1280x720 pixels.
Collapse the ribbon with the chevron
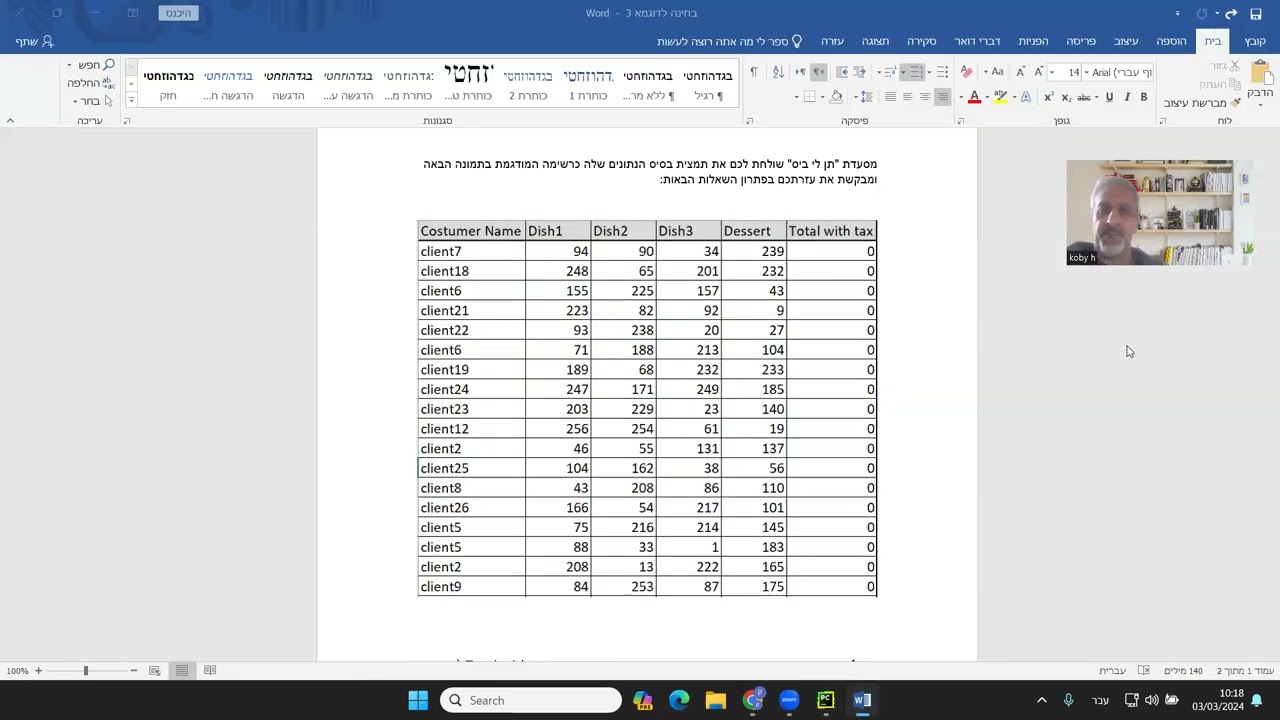point(10,121)
